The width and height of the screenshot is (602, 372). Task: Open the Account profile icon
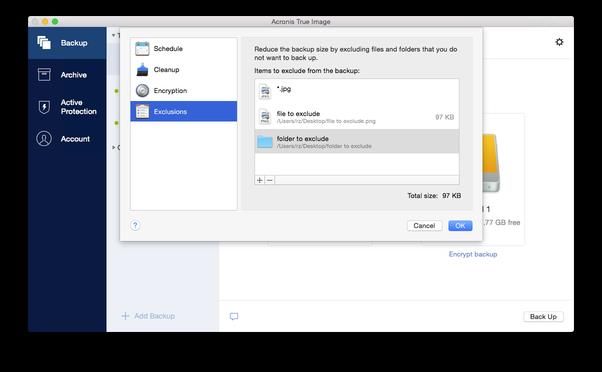[x=44, y=139]
